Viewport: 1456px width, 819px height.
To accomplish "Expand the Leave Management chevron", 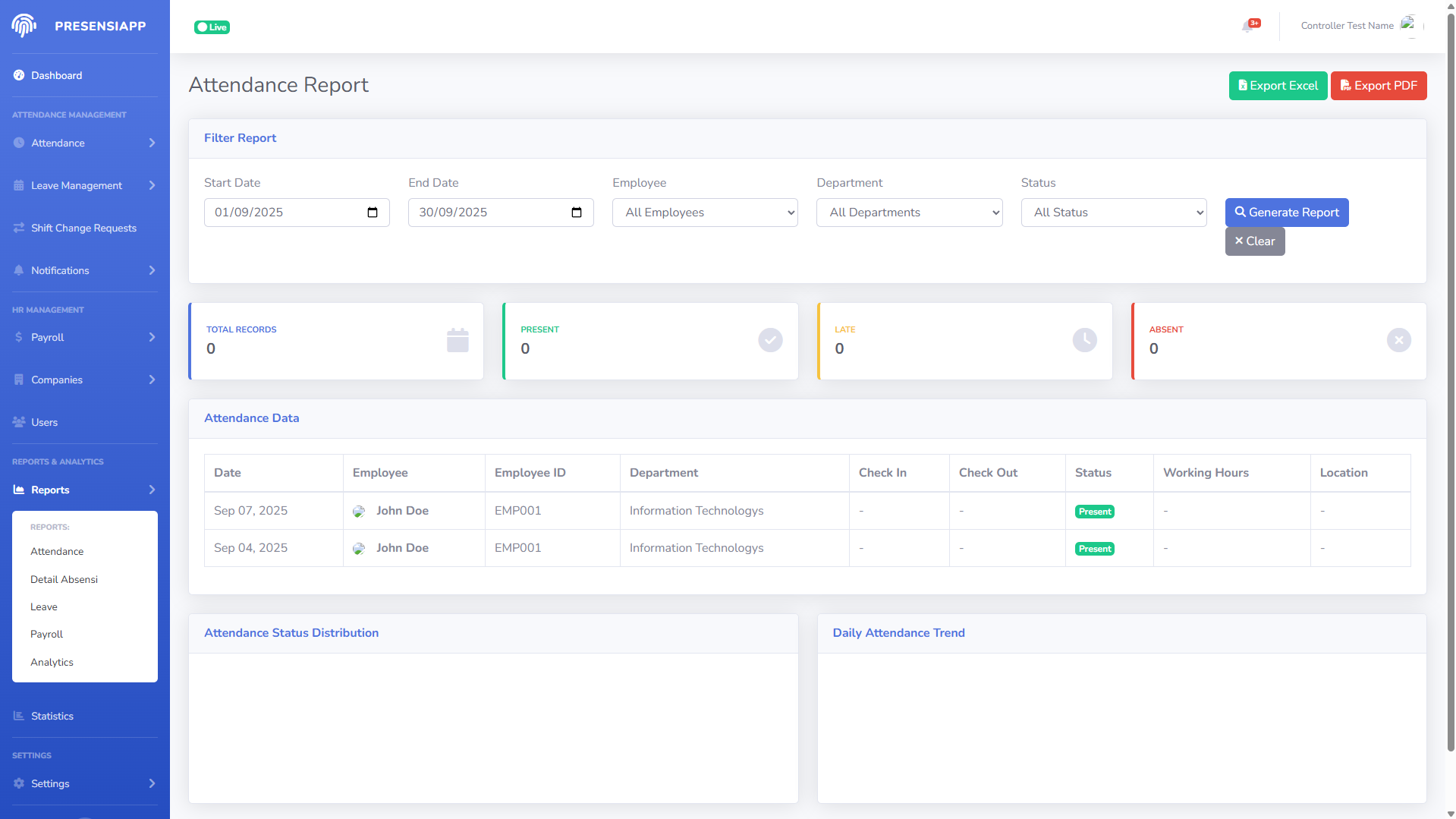I will [x=152, y=185].
